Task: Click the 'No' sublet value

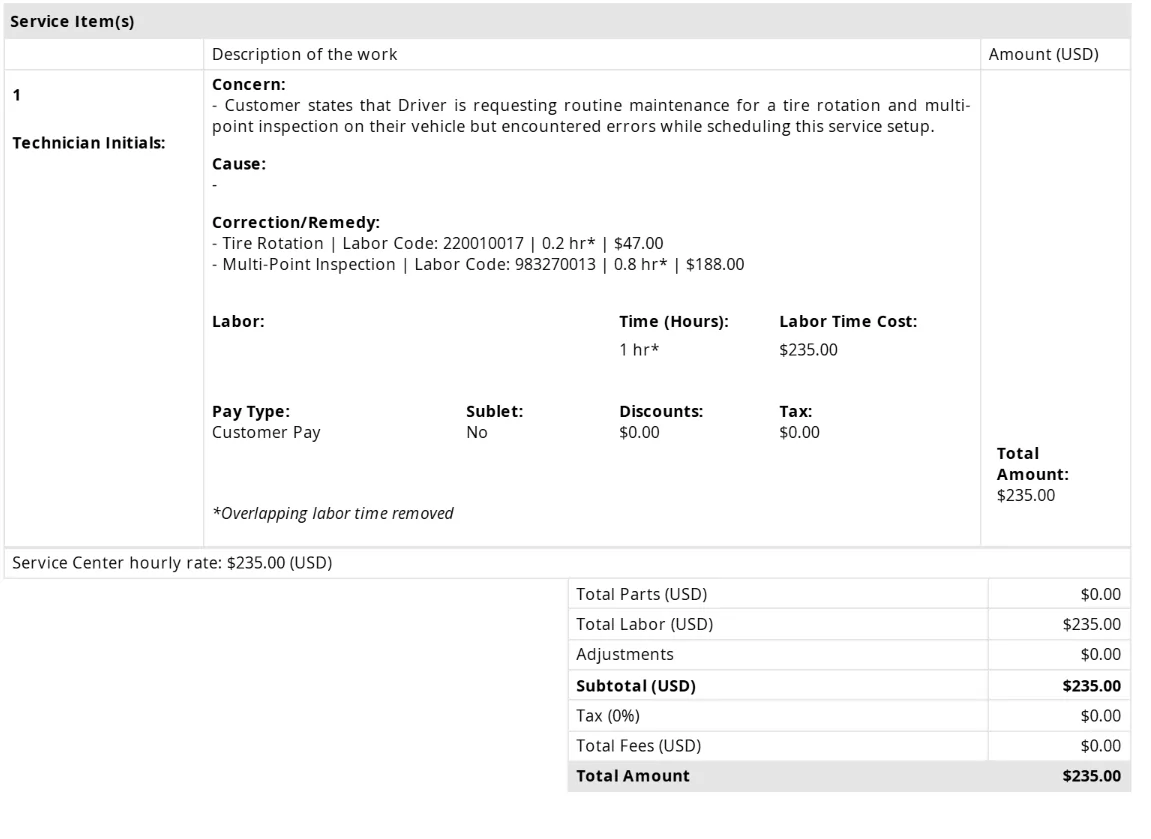Action: pyautogui.click(x=476, y=432)
